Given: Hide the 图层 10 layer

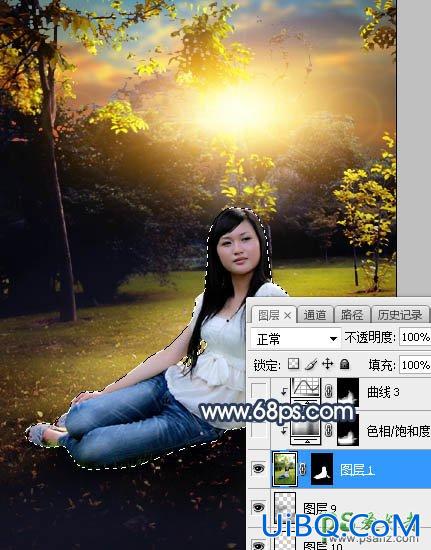Looking at the screenshot, I should pyautogui.click(x=258, y=545).
